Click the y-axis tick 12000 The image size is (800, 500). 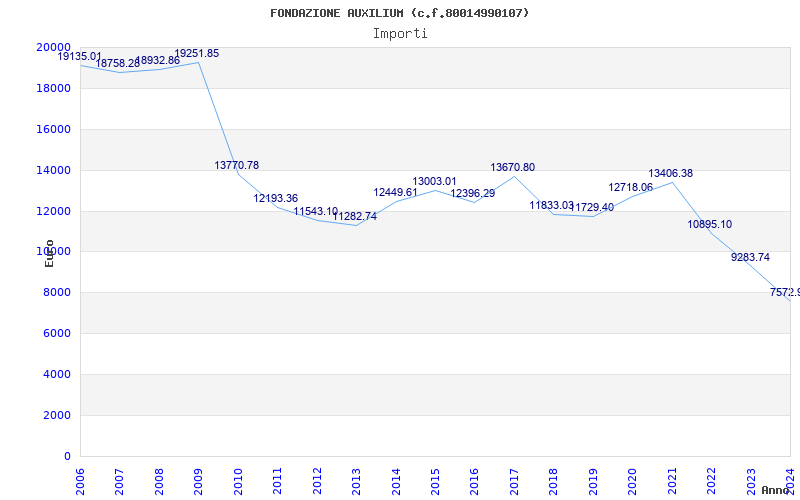pos(54,211)
